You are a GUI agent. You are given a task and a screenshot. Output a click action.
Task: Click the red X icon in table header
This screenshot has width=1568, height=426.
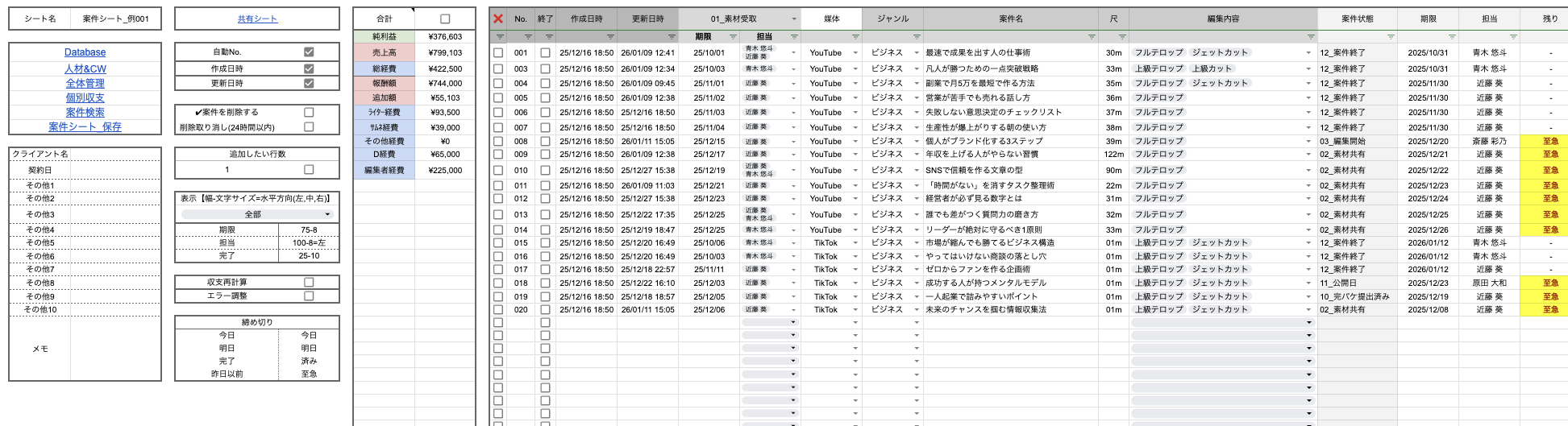[498, 19]
